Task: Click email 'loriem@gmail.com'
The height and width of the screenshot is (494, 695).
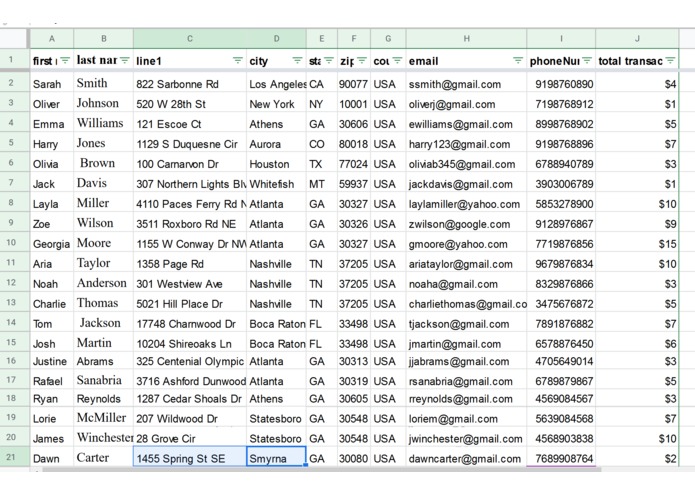Action: pyautogui.click(x=466, y=418)
